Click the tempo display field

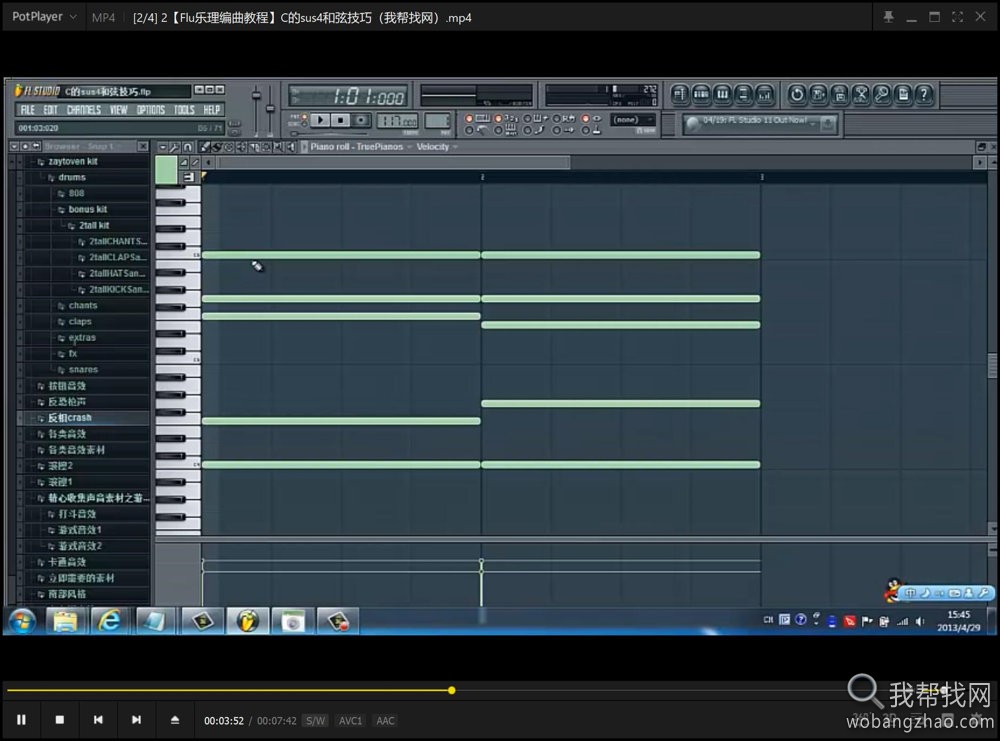point(398,121)
